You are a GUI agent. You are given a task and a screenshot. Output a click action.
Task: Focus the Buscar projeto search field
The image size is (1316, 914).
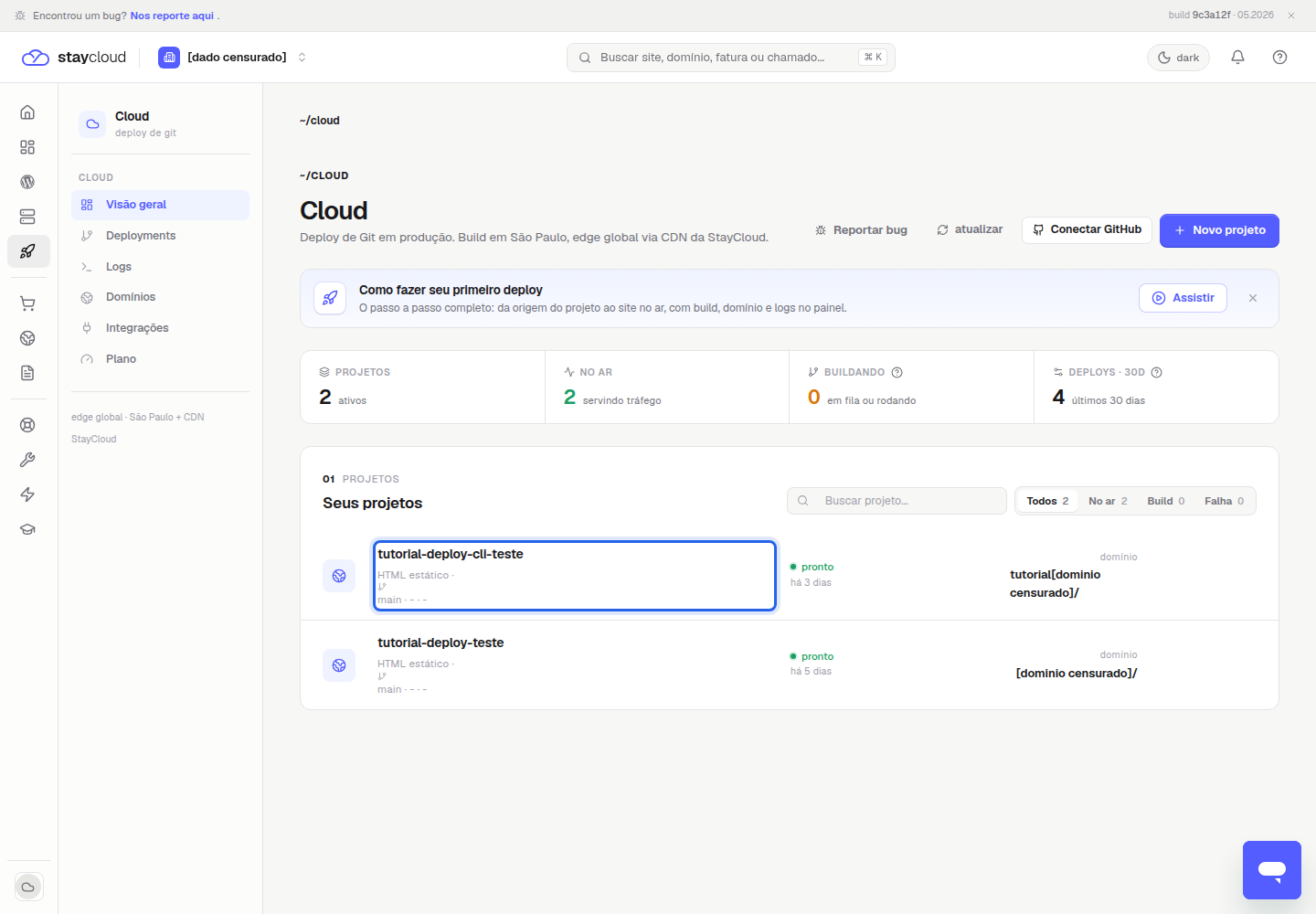click(x=897, y=501)
